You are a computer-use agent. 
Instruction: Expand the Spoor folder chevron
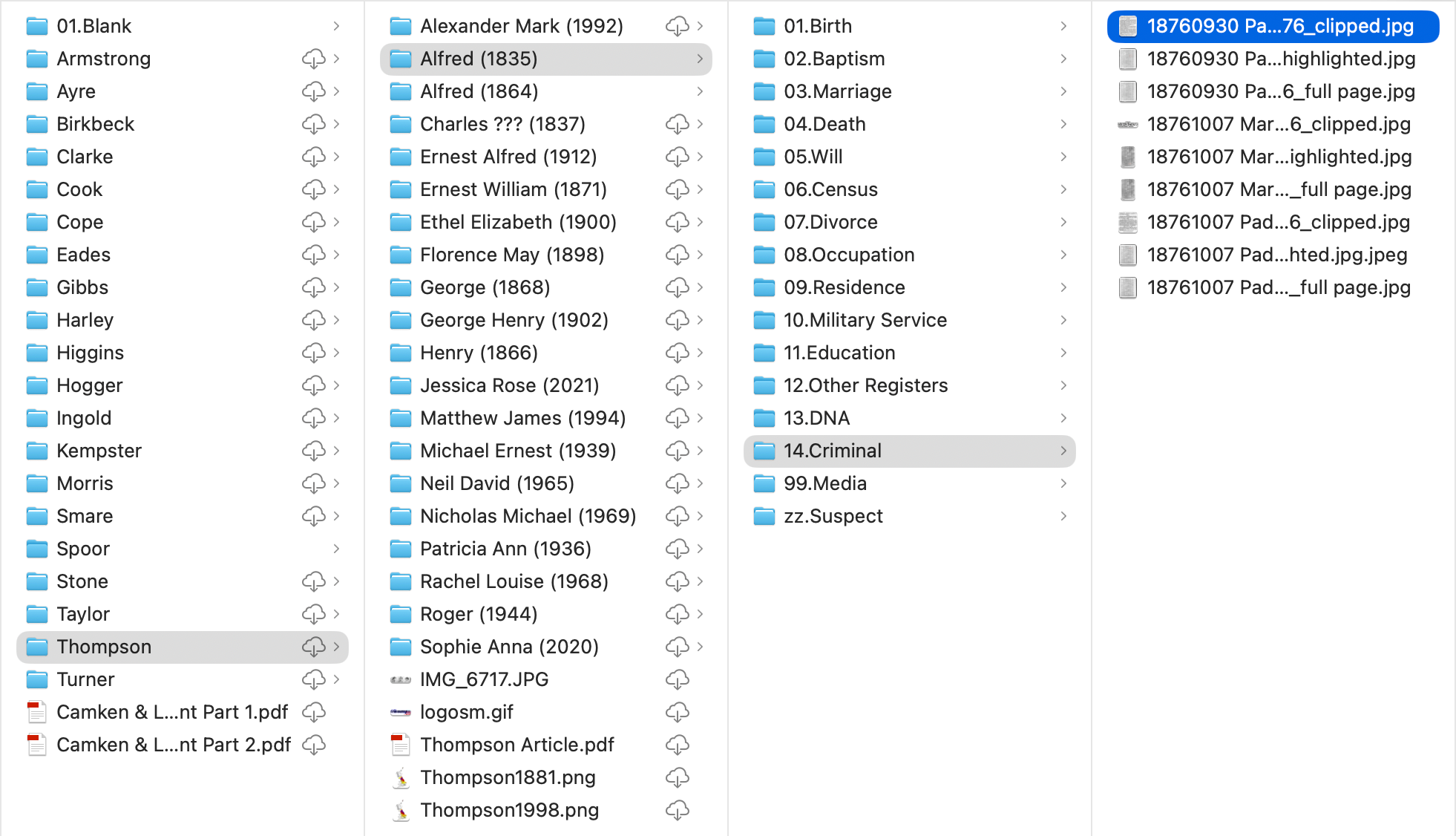pyautogui.click(x=335, y=549)
